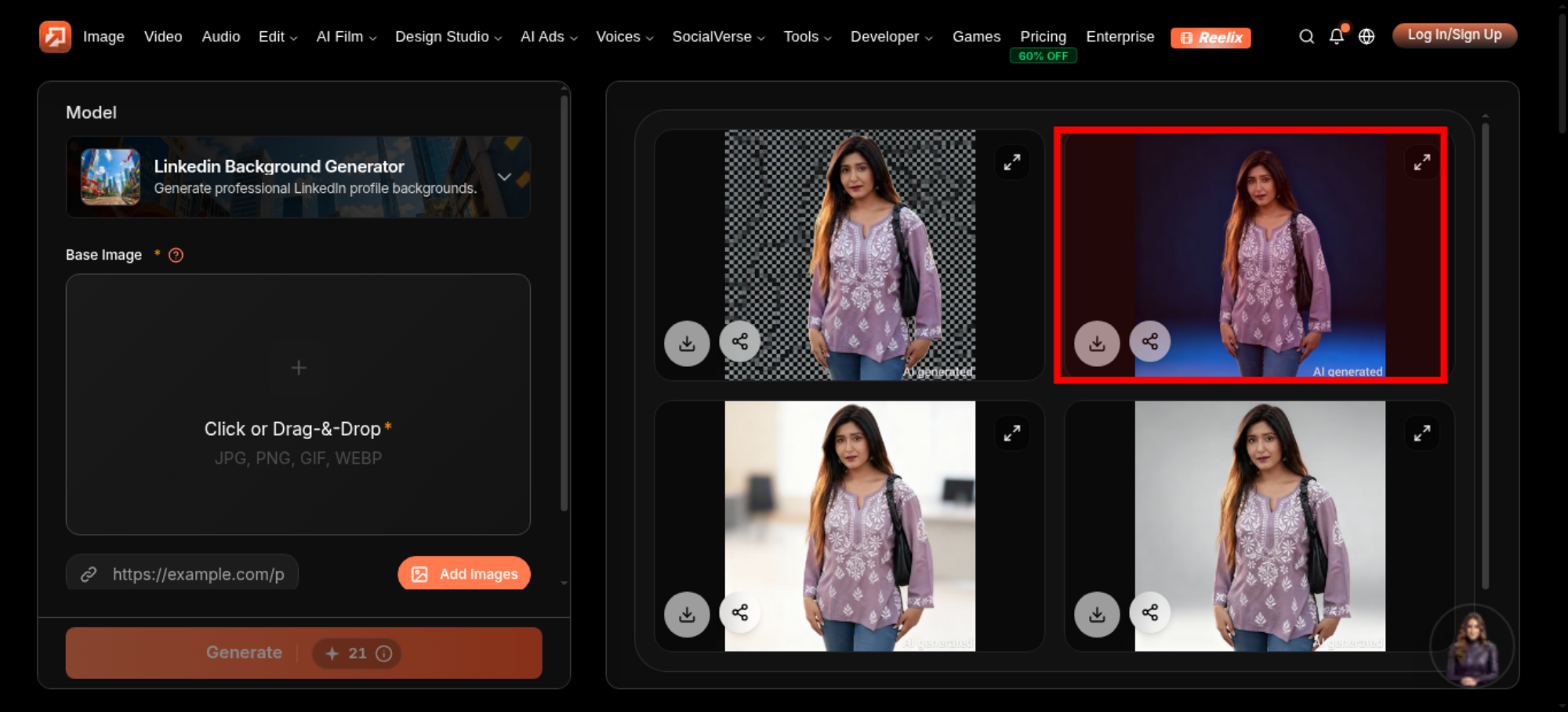The image size is (1568, 712).
Task: Click the Base Image help question icon
Action: pos(176,255)
